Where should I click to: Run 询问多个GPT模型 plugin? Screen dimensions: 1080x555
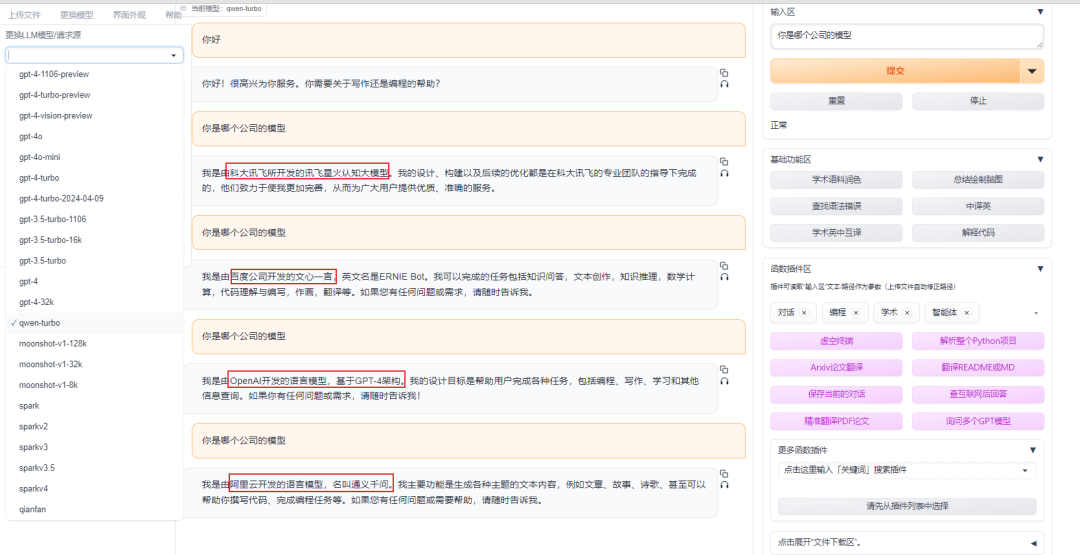point(978,421)
